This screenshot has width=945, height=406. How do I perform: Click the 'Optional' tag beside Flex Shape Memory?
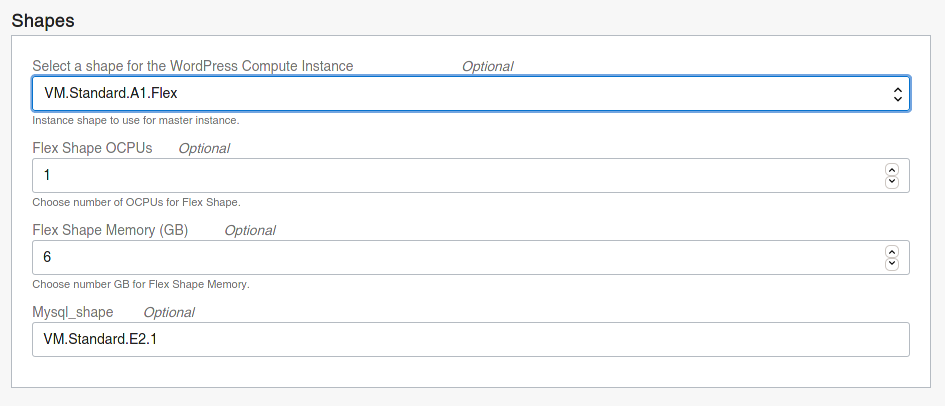tap(250, 230)
